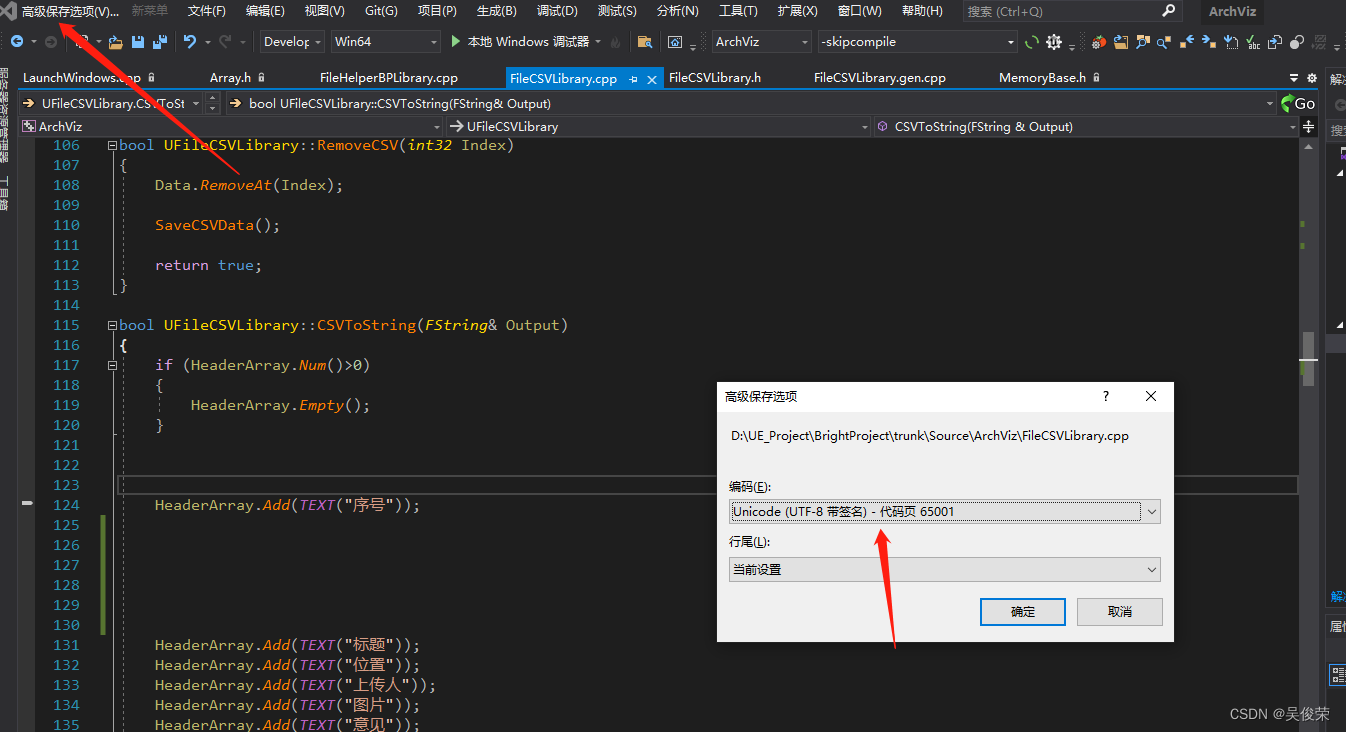Save the current file with the disk icon

coord(138,42)
